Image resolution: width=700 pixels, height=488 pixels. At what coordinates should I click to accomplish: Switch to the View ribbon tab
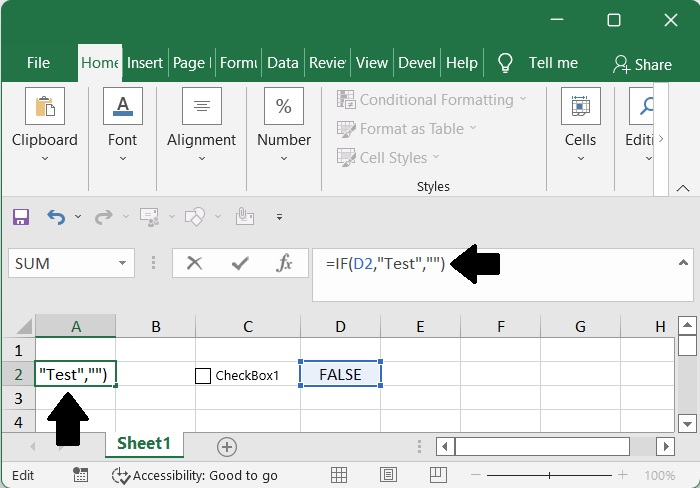pyautogui.click(x=371, y=63)
